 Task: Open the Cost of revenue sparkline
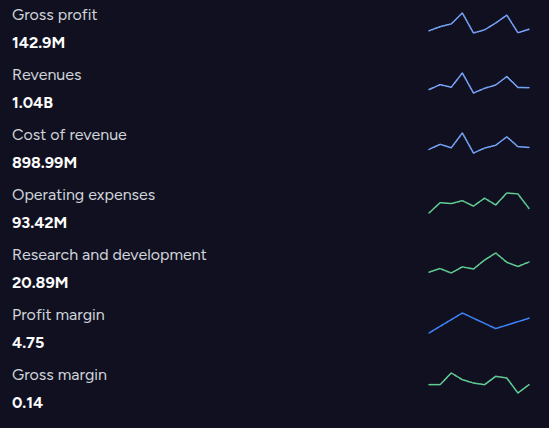pyautogui.click(x=479, y=143)
